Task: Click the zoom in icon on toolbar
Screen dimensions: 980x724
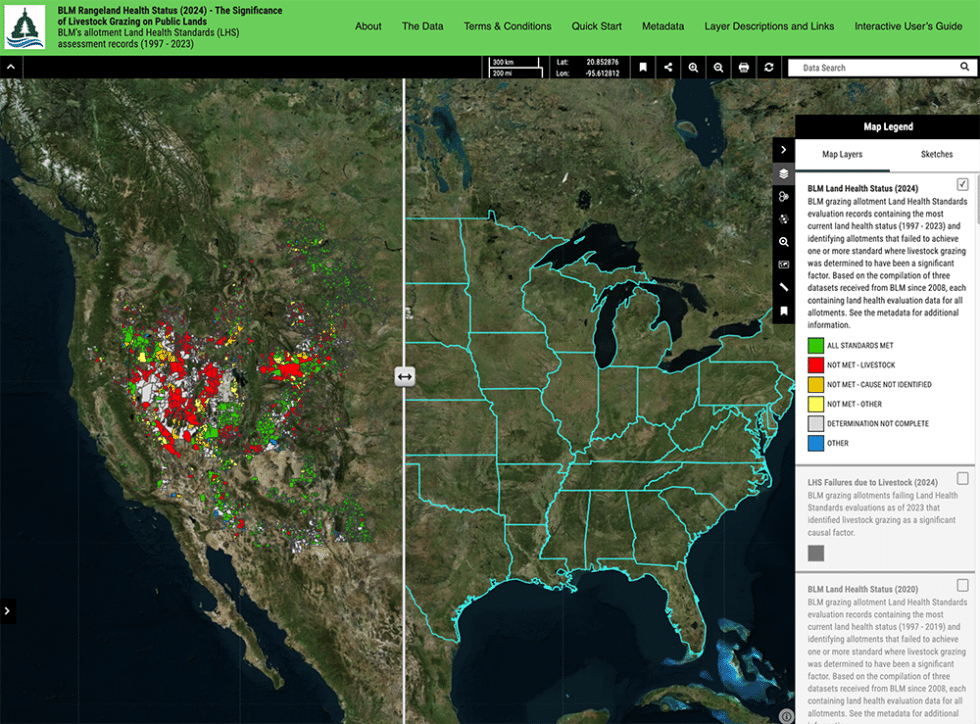Action: tap(694, 67)
